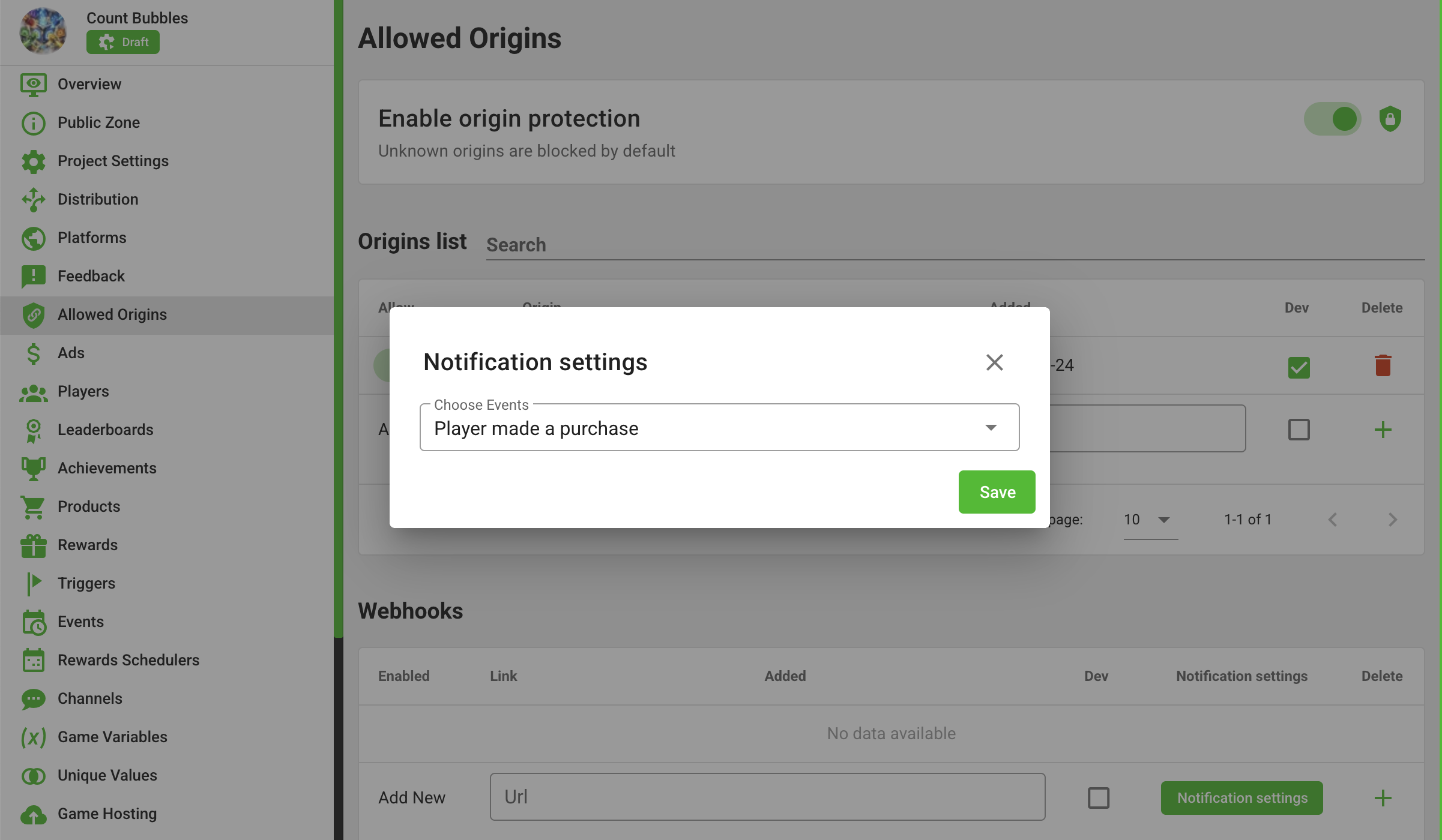Image resolution: width=1442 pixels, height=840 pixels.
Task: Click the green Notification settings button
Action: coord(1241,798)
